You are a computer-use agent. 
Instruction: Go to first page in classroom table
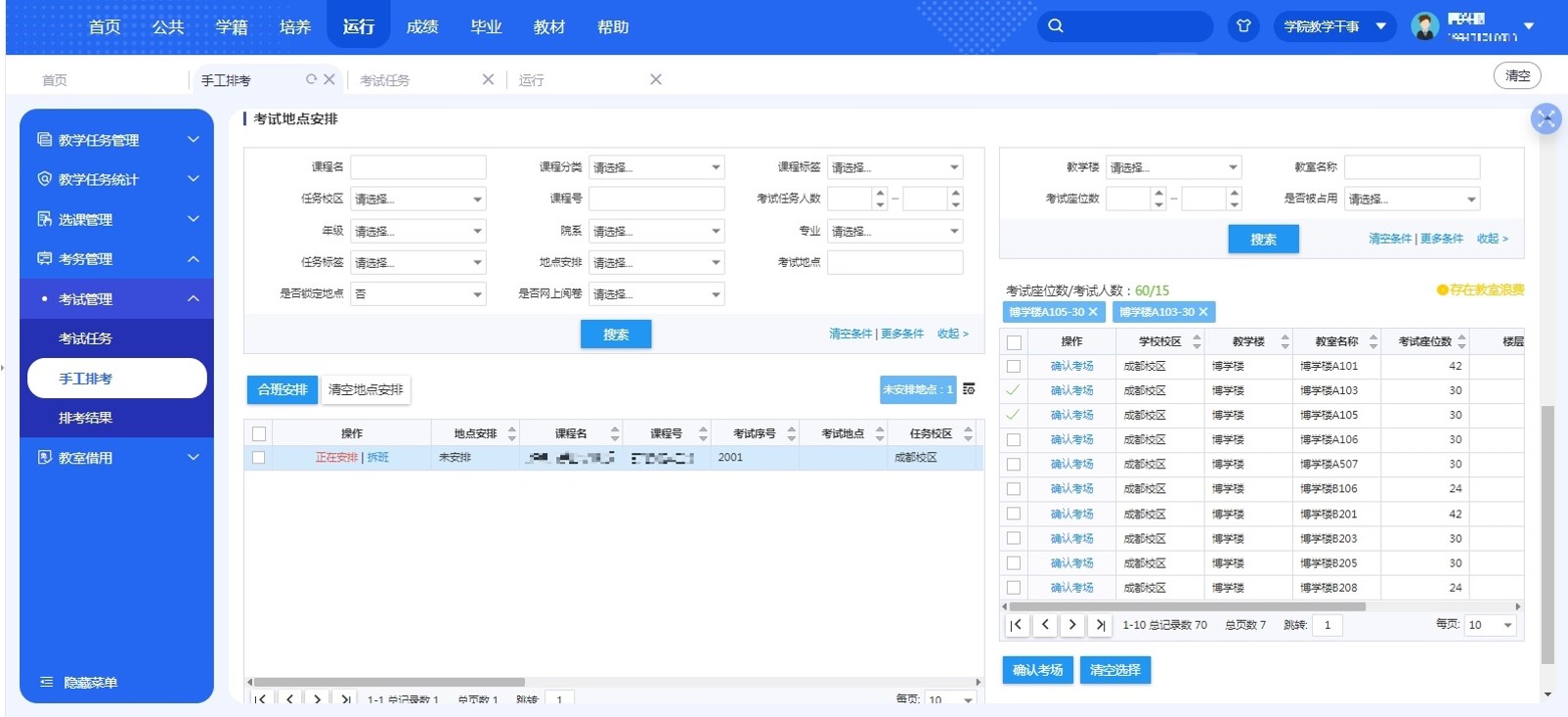1017,625
